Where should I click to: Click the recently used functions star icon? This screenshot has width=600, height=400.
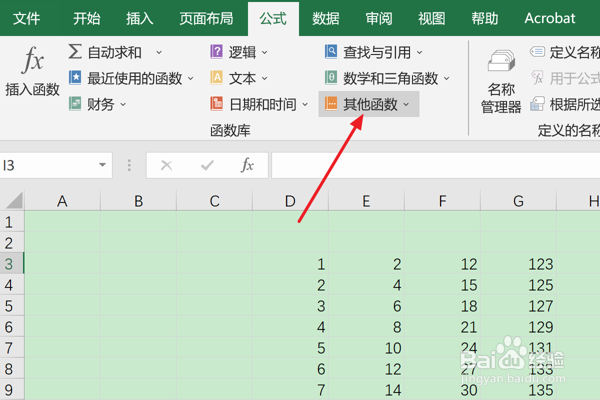(x=75, y=77)
